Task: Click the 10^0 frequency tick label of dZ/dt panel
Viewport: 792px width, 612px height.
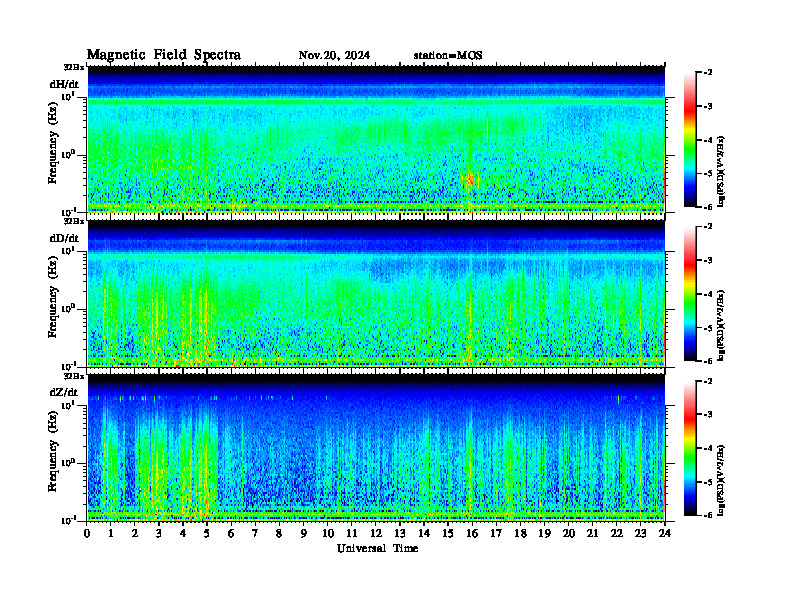Action: point(68,462)
